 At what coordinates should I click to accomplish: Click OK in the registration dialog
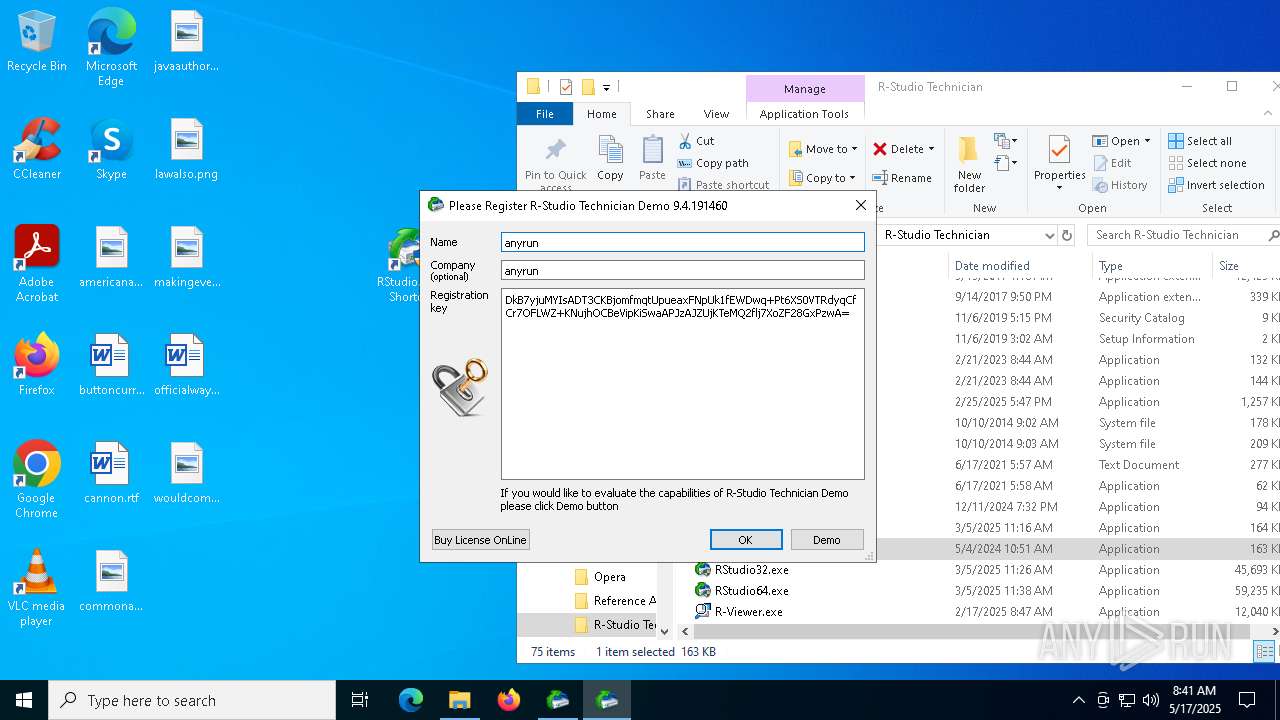[x=746, y=540]
